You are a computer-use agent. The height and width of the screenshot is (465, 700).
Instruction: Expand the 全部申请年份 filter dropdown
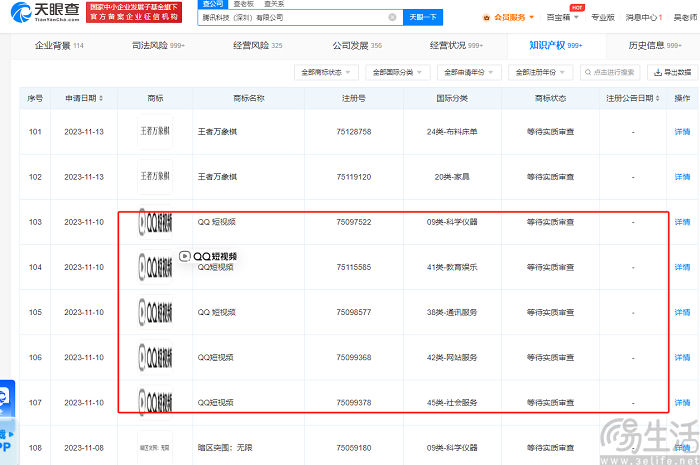tap(469, 72)
